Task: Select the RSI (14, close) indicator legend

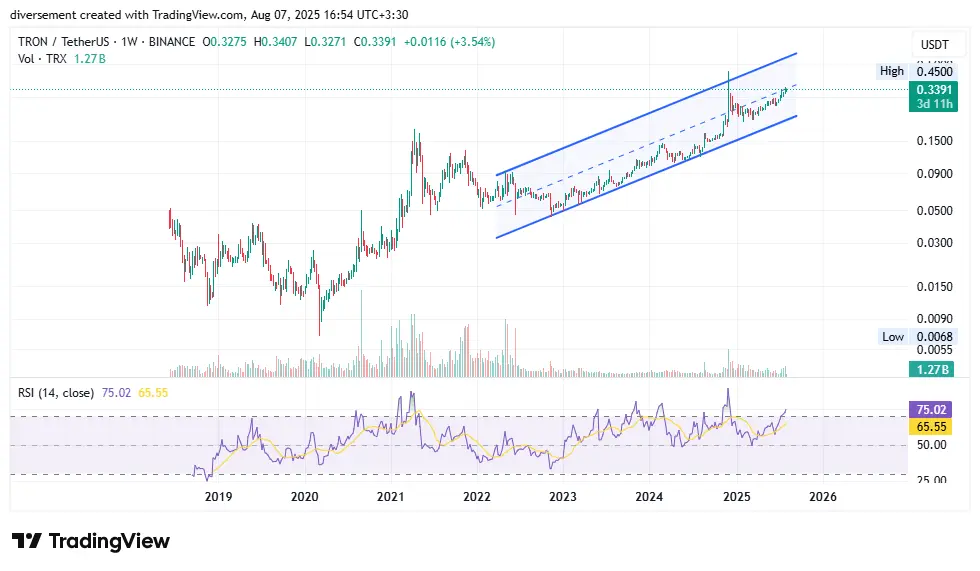Action: (57, 393)
